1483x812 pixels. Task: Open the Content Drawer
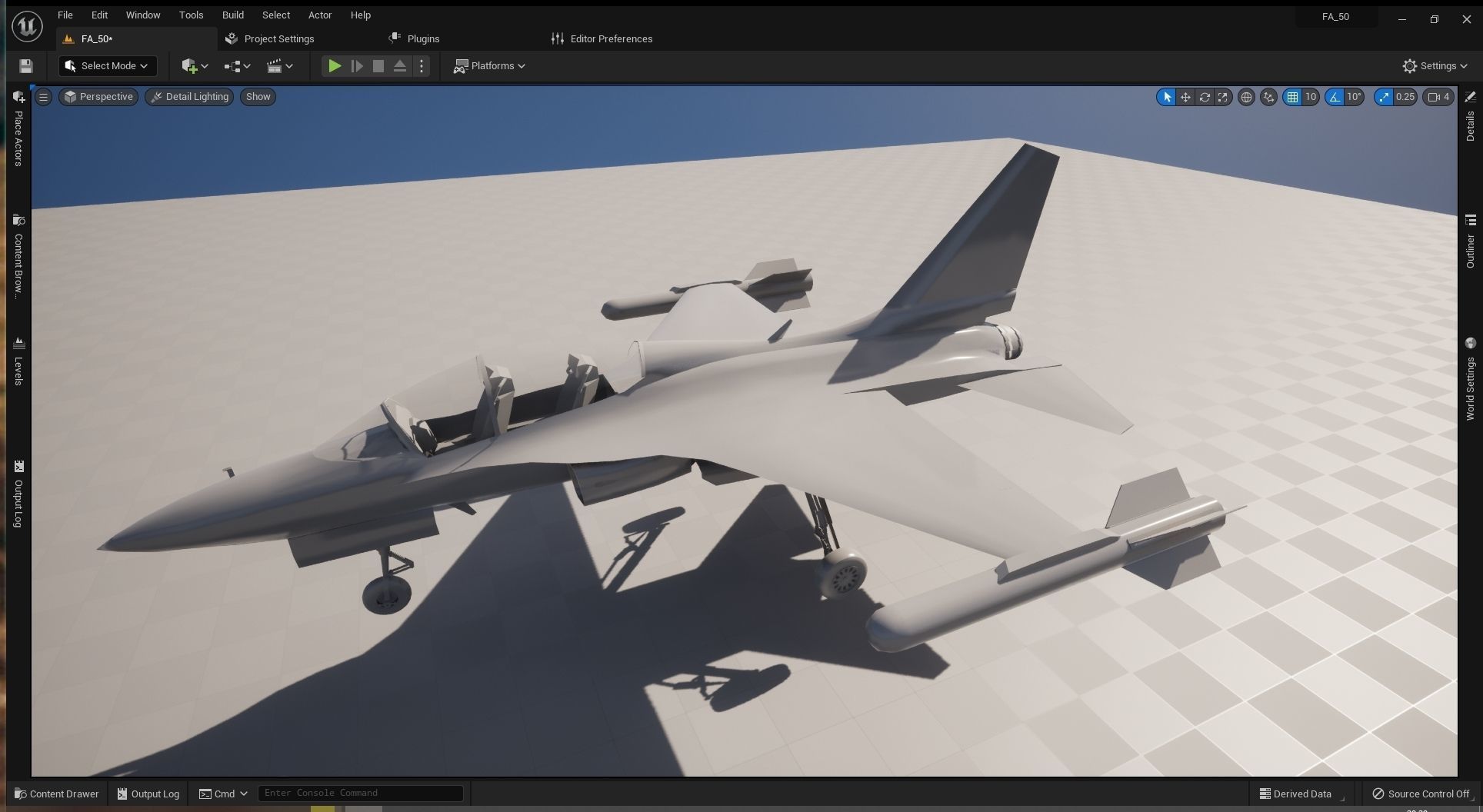[x=57, y=794]
